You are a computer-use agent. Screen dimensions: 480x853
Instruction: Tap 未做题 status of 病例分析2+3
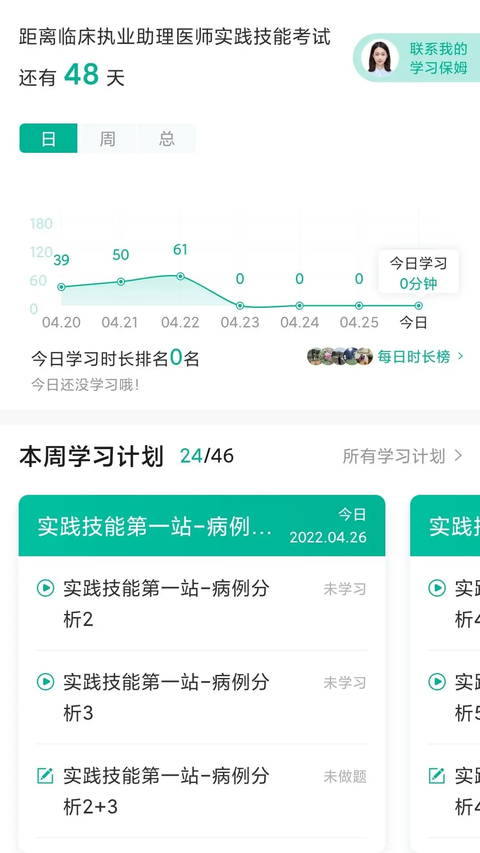[345, 776]
